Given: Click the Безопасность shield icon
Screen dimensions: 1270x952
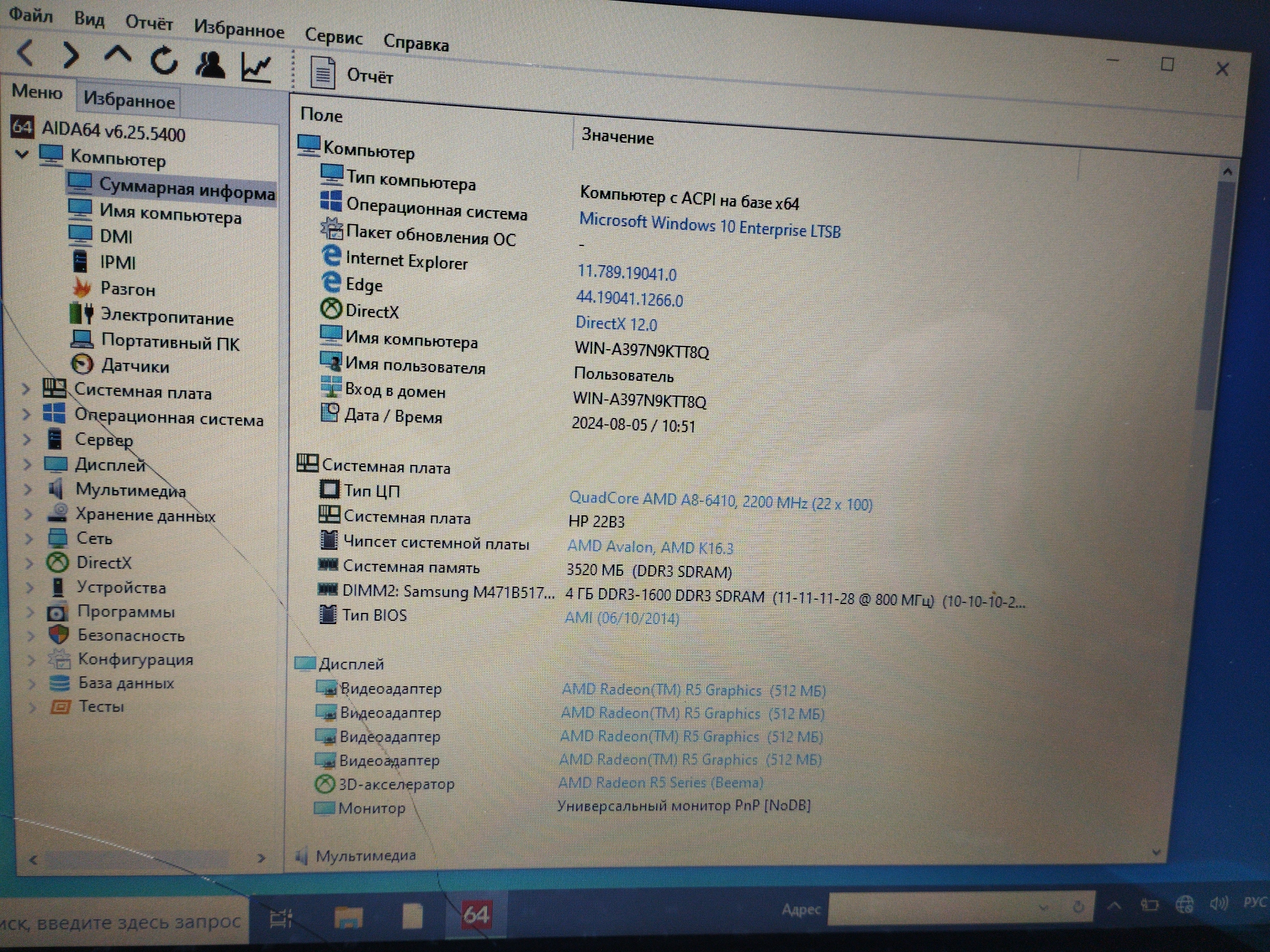Looking at the screenshot, I should tap(59, 635).
